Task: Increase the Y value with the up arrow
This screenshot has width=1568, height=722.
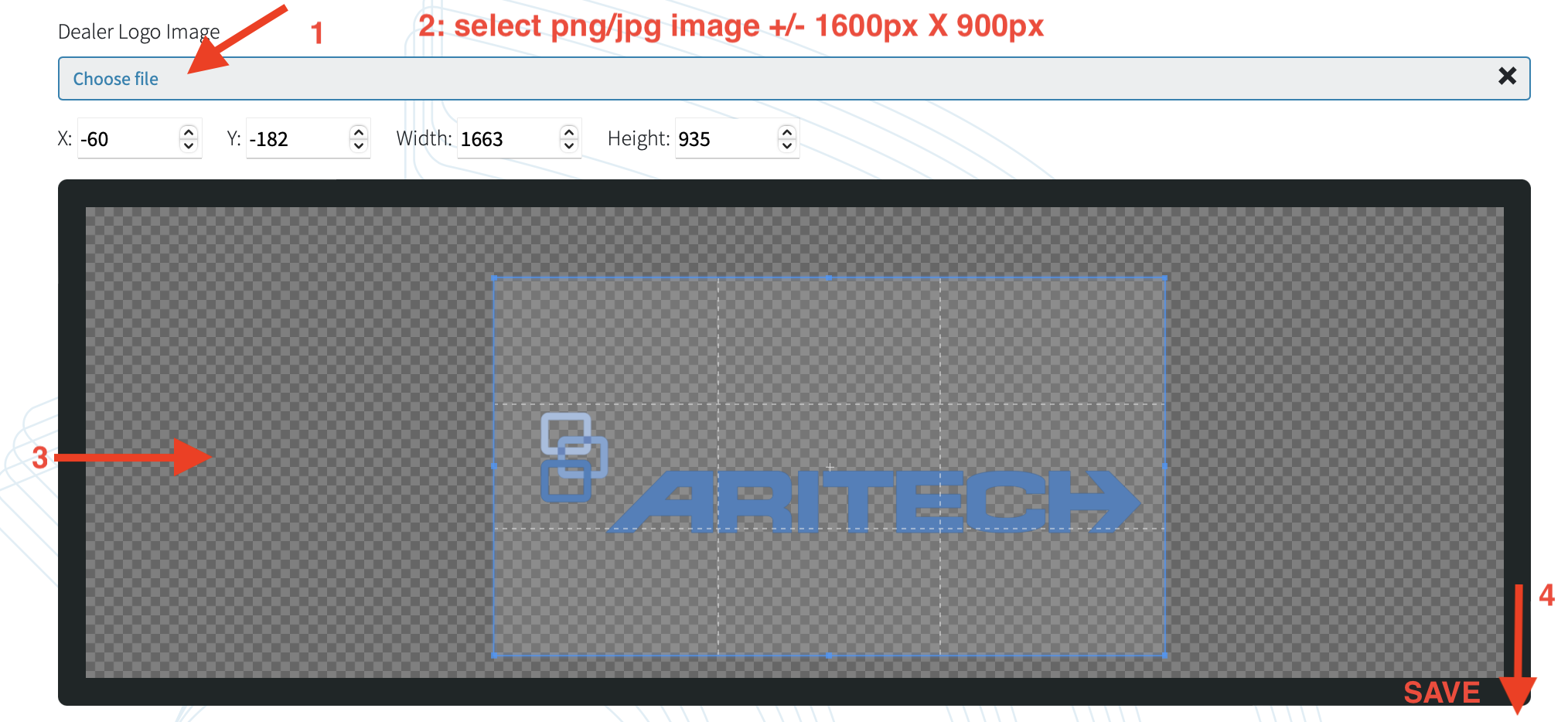Action: pos(358,132)
